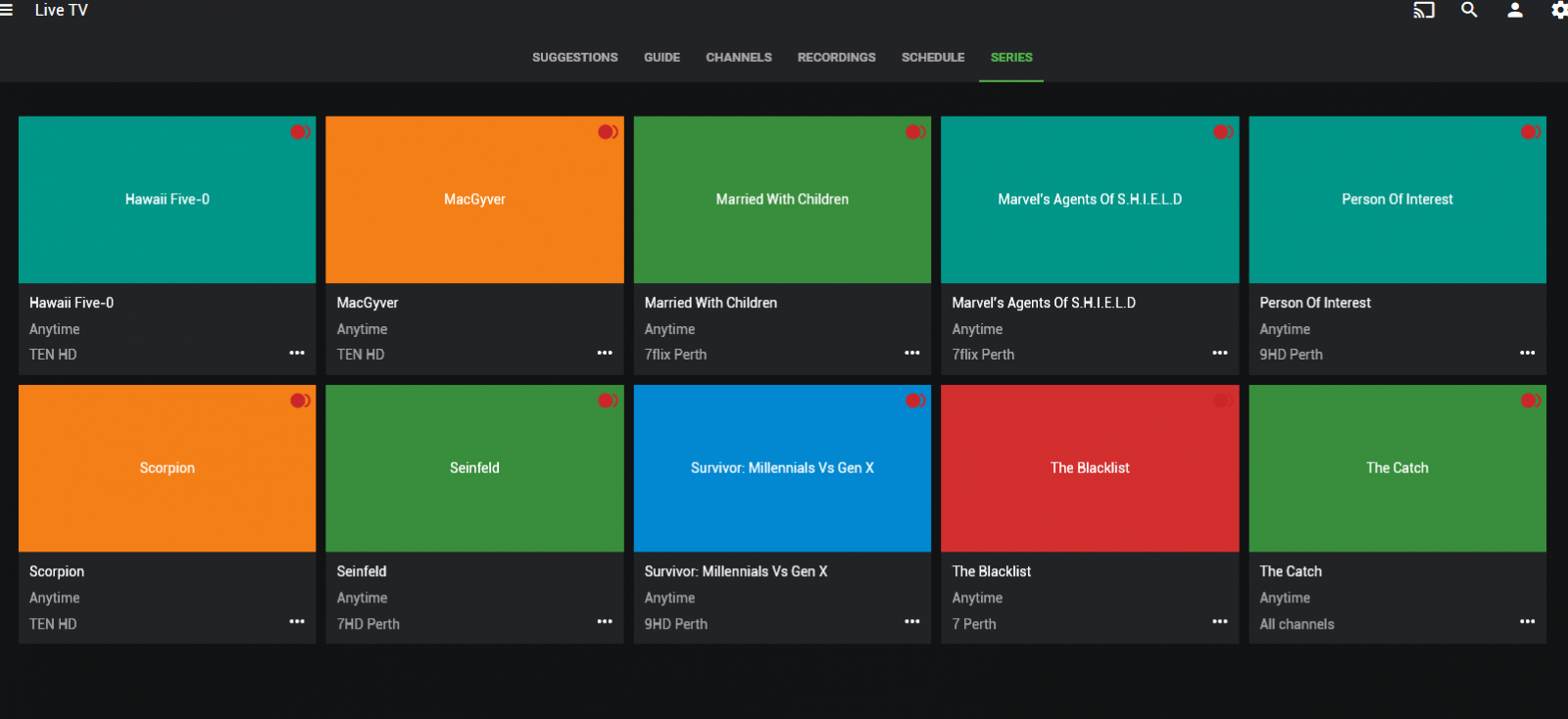Viewport: 1568px width, 719px height.
Task: Select the Series tab
Action: click(1011, 58)
